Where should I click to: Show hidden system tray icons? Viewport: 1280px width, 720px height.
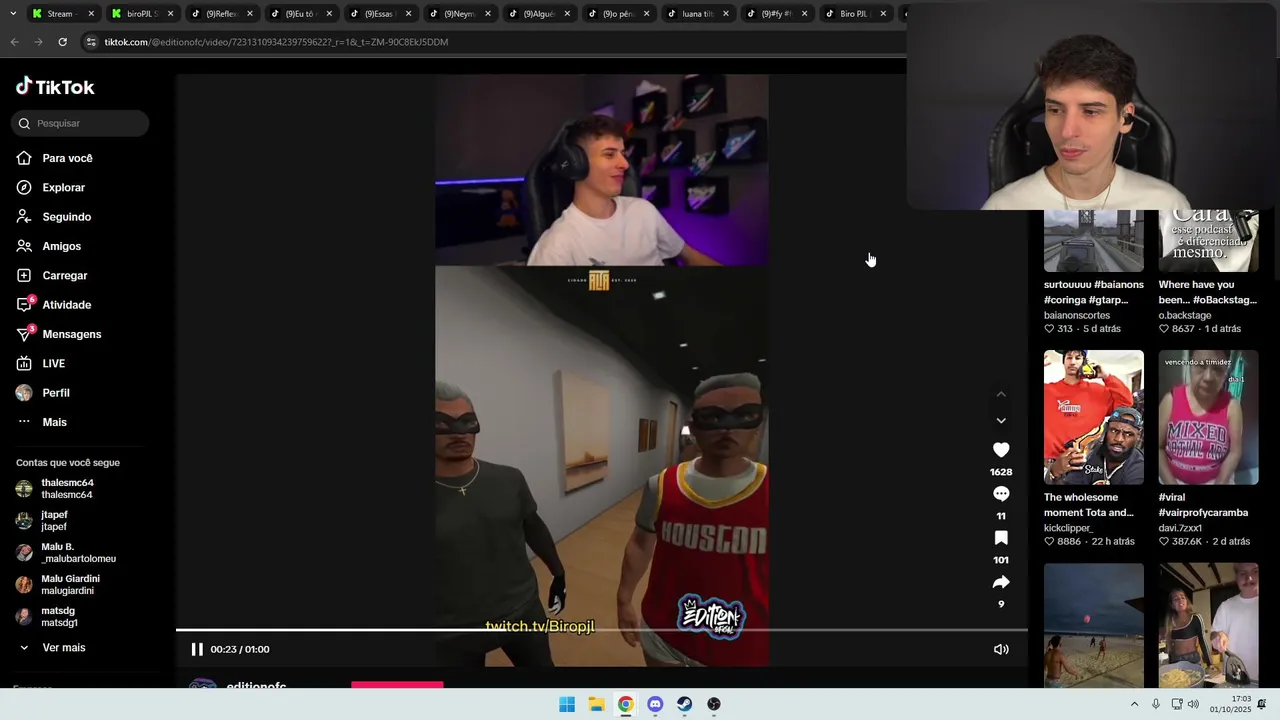(1134, 704)
